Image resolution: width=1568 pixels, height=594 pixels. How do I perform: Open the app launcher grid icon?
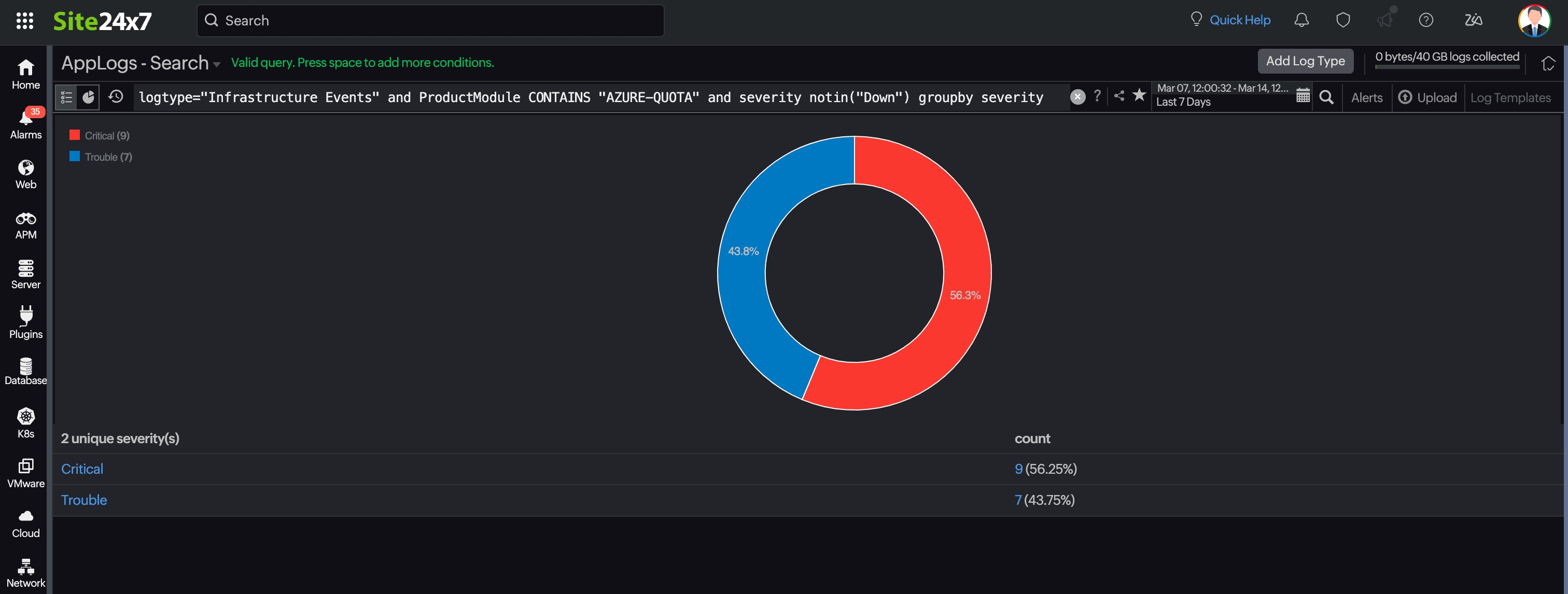[x=25, y=20]
